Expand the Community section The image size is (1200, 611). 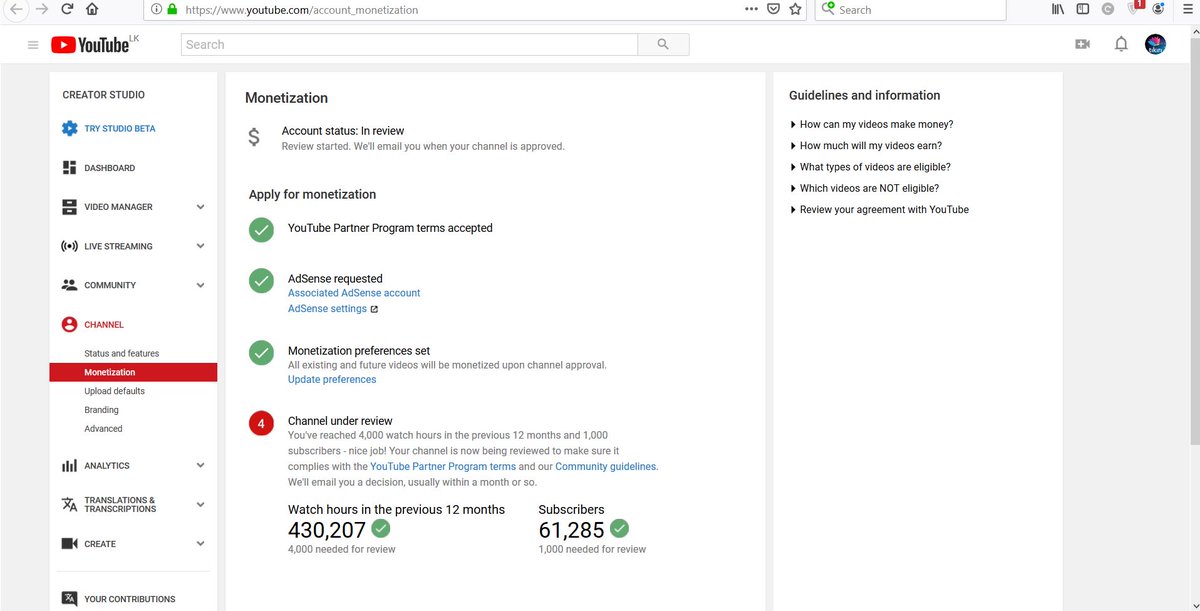point(200,285)
